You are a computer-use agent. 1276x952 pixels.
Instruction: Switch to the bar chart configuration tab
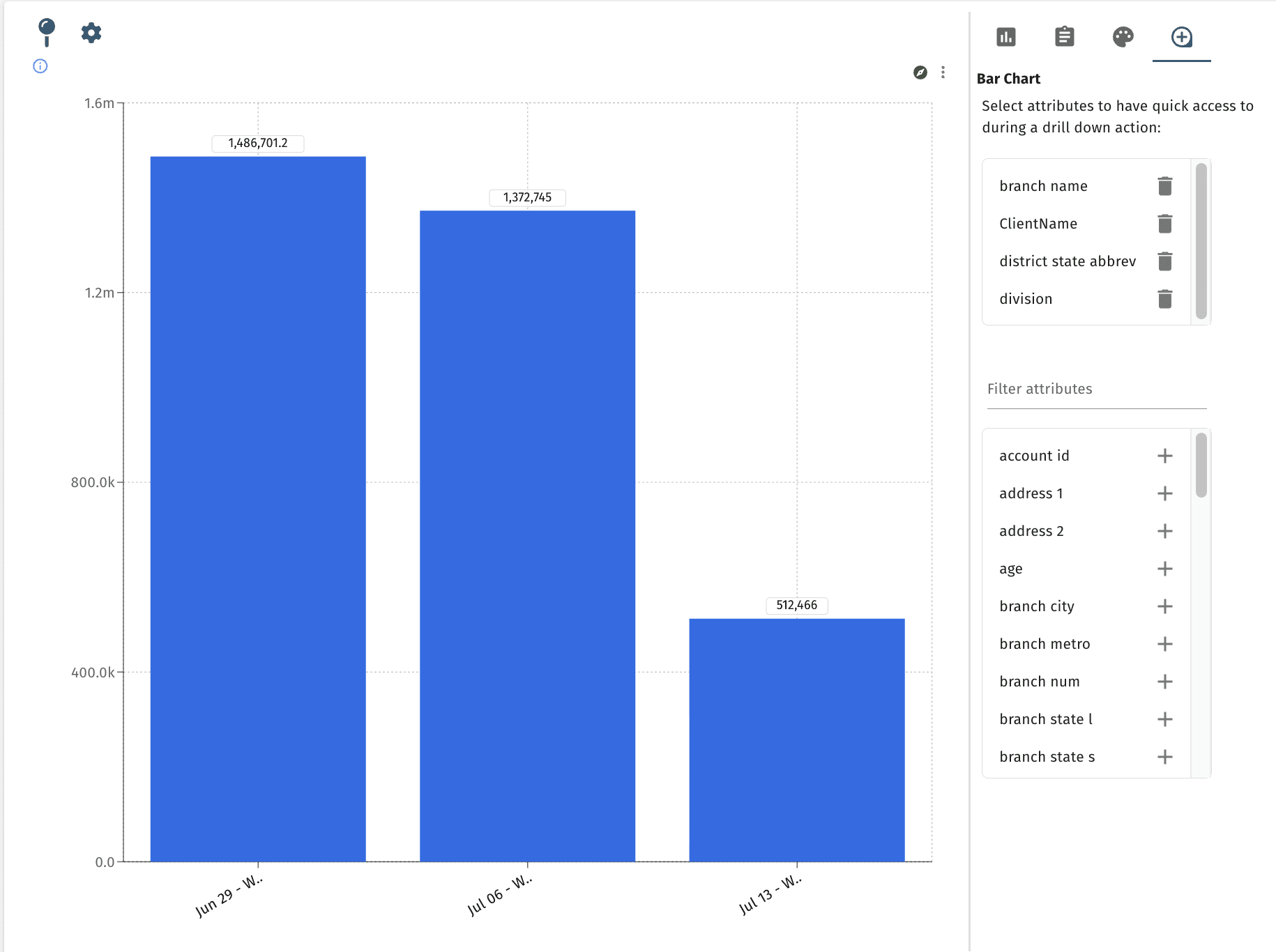click(1006, 37)
